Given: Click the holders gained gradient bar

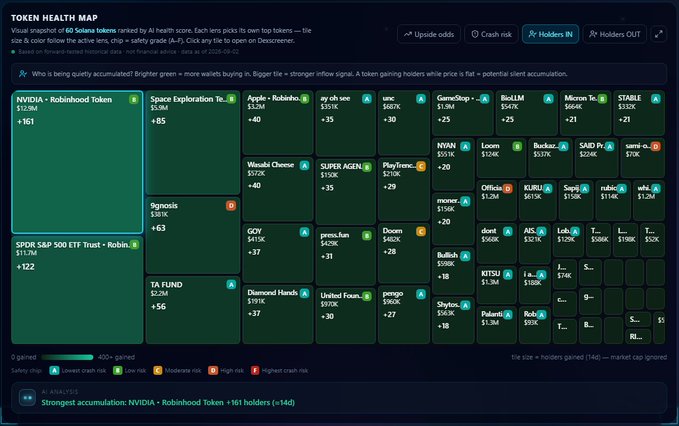Looking at the screenshot, I should pyautogui.click(x=67, y=357).
